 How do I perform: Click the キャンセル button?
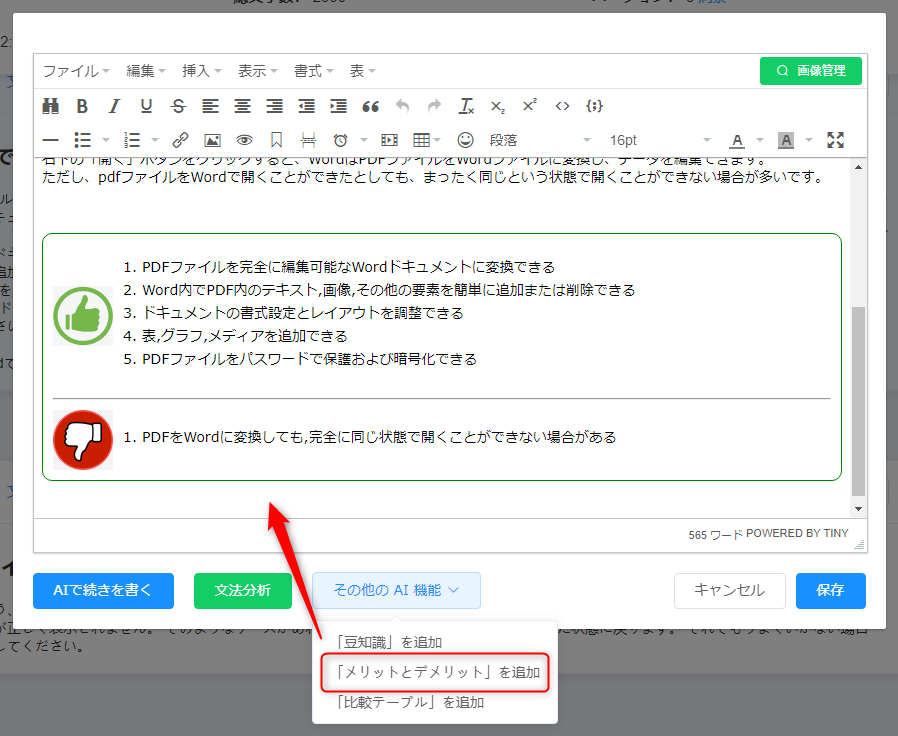tap(729, 591)
